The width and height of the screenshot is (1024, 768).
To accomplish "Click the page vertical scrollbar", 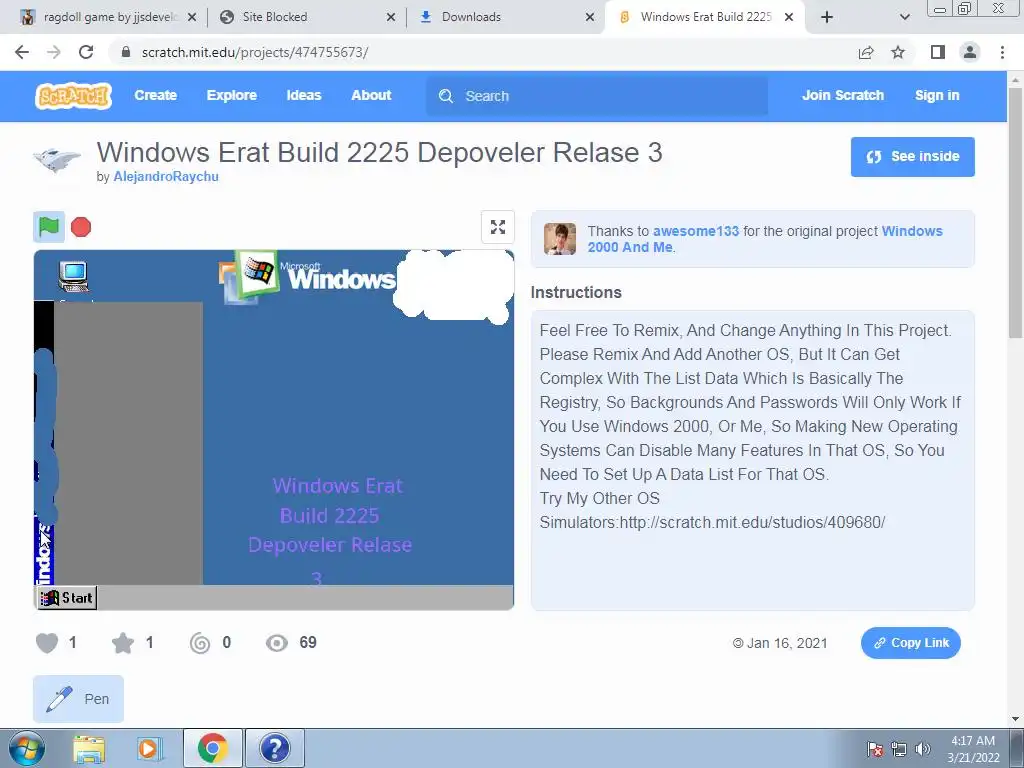I will point(1015,212).
